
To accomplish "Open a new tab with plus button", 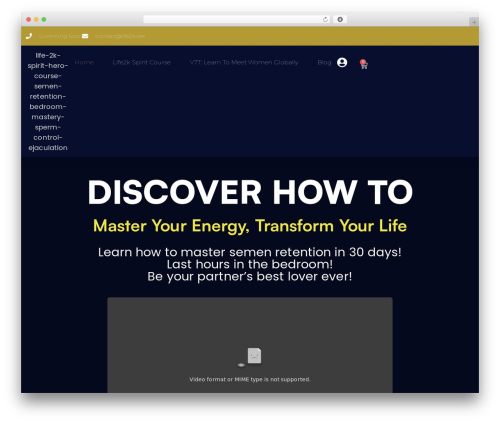I will [x=474, y=22].
